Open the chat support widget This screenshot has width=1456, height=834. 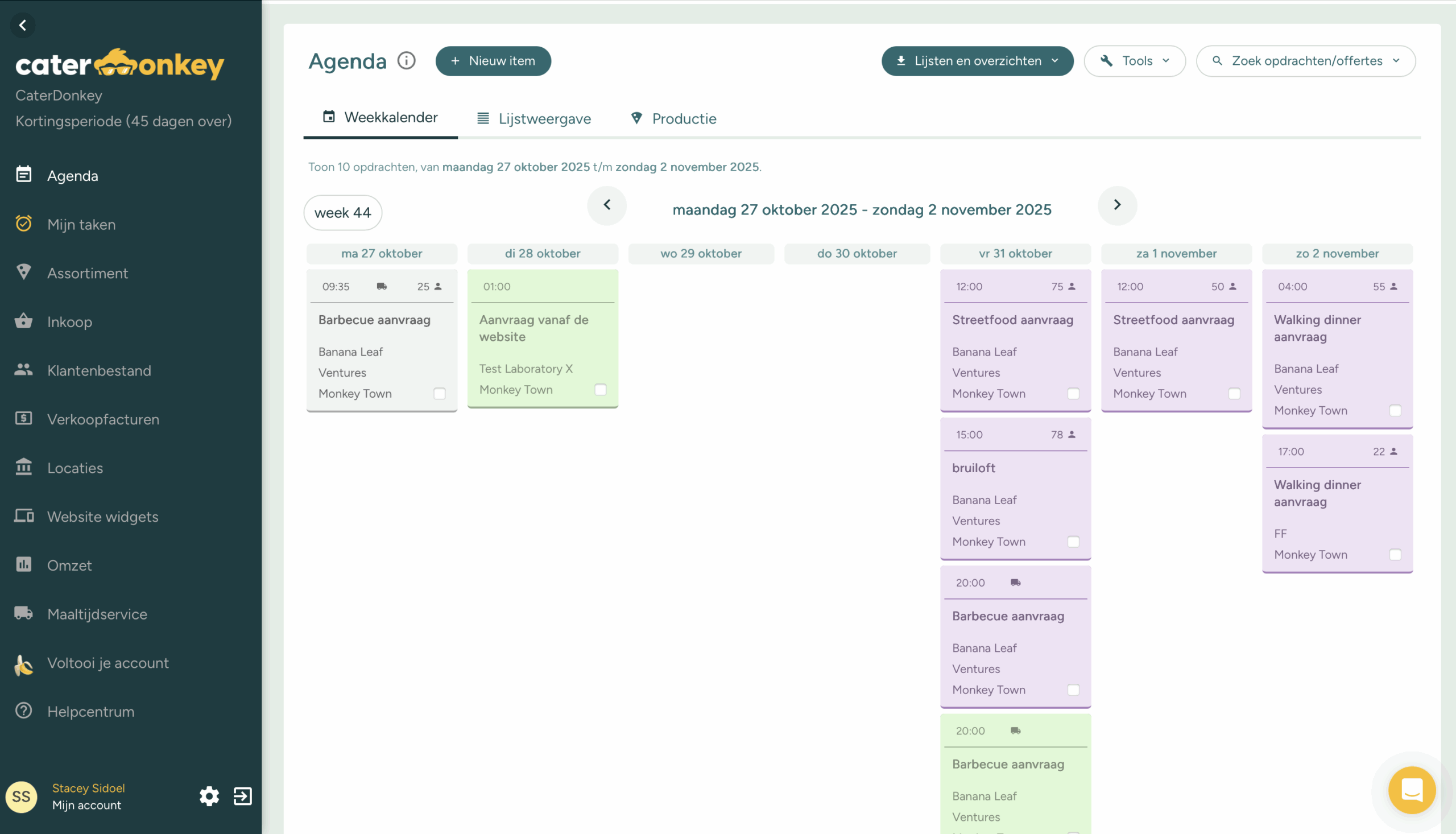pos(1411,790)
